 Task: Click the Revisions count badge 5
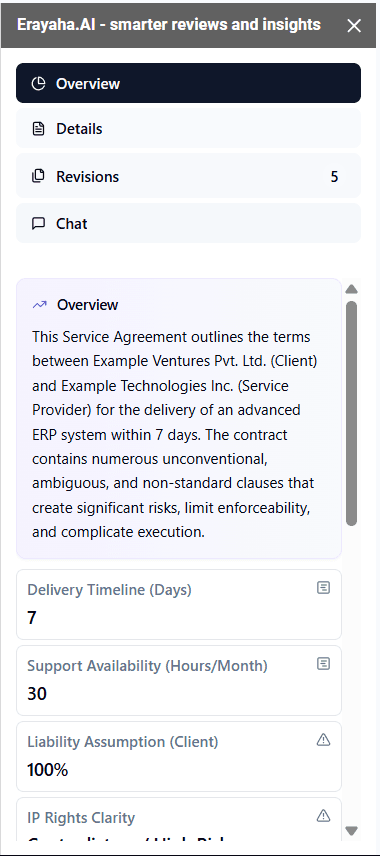point(335,177)
